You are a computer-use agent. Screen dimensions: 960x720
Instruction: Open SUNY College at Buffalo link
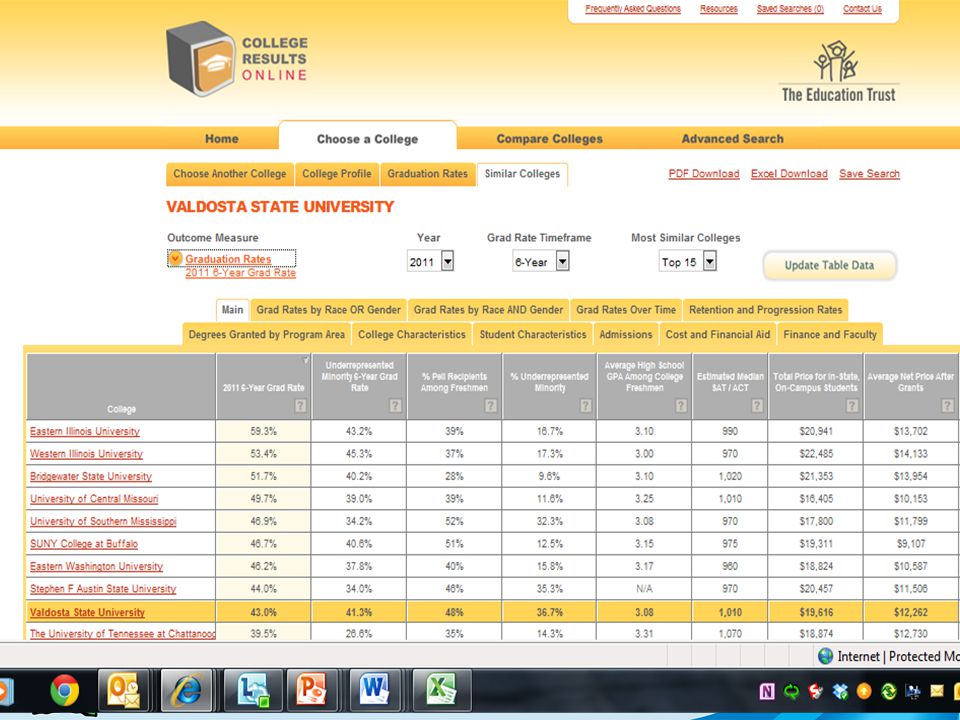pyautogui.click(x=84, y=544)
